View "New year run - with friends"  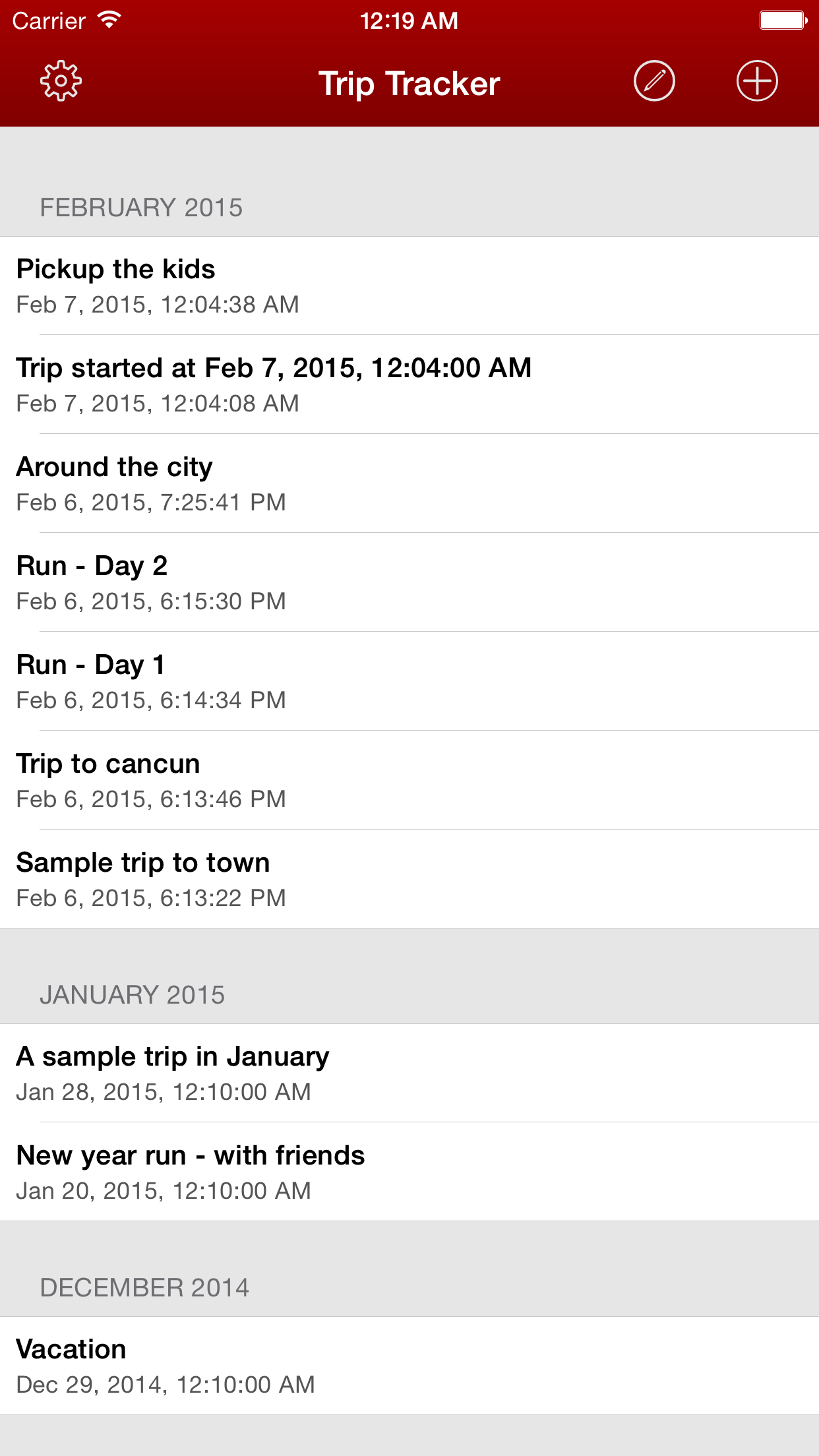pos(409,1172)
